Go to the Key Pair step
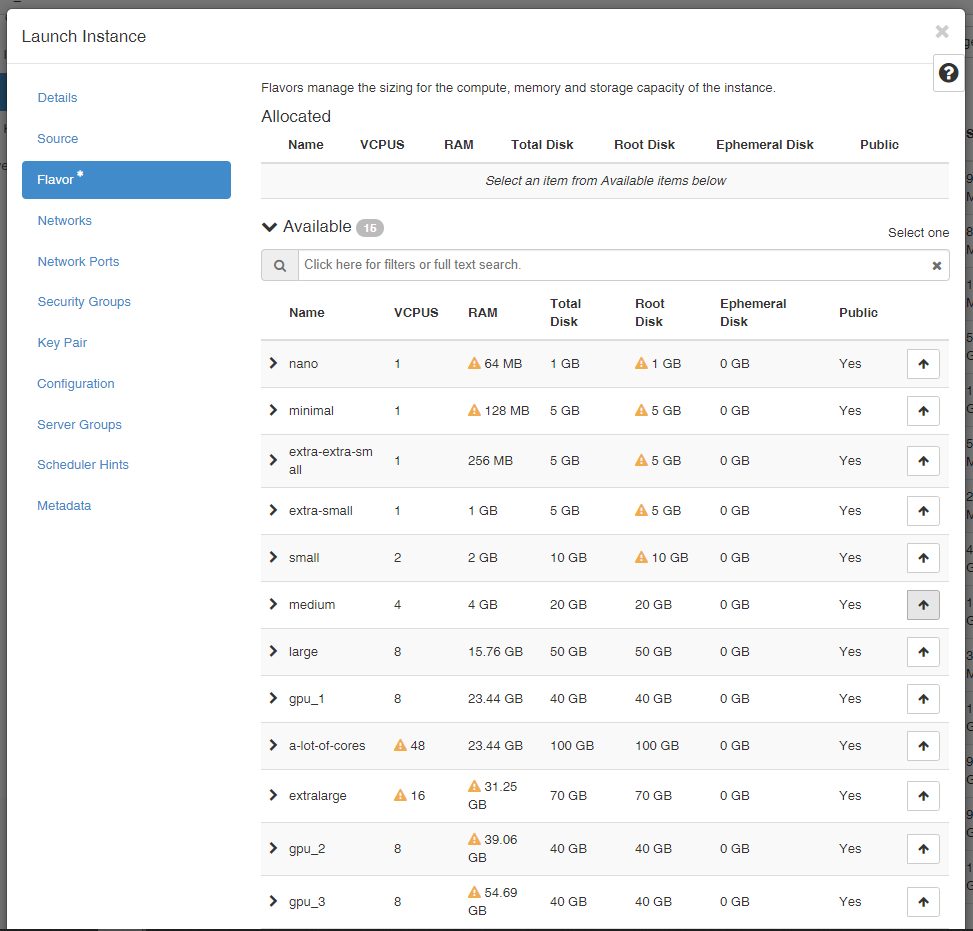Viewport: 973px width, 931px height. (x=62, y=343)
